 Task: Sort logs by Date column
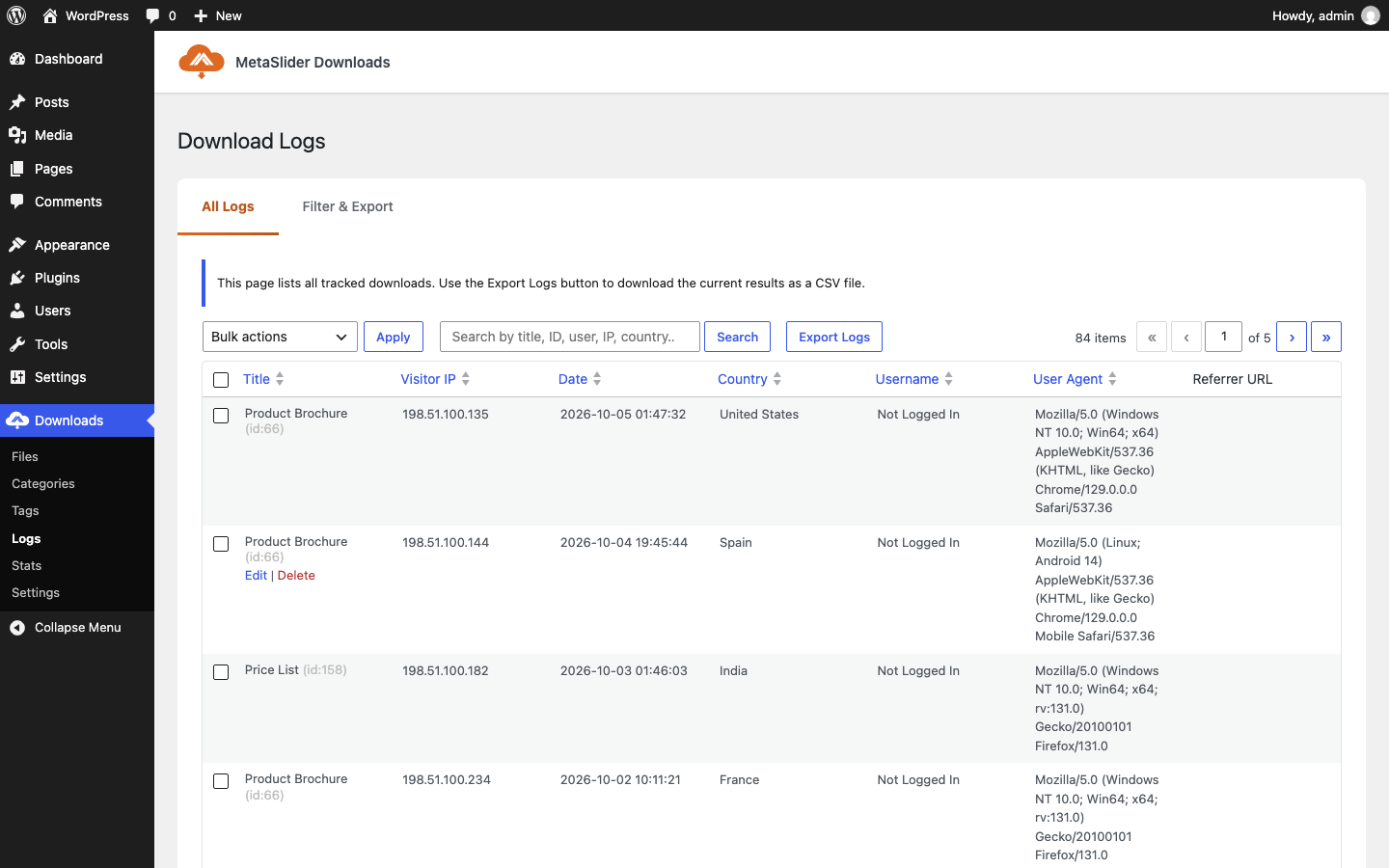pos(580,379)
